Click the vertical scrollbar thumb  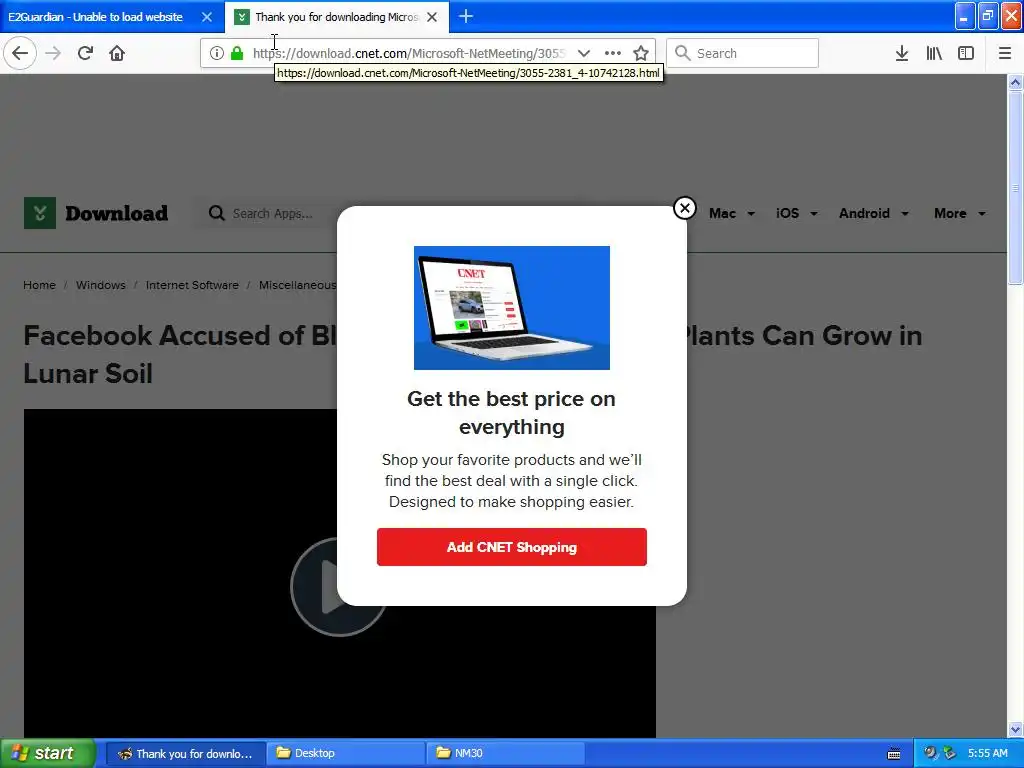1015,187
